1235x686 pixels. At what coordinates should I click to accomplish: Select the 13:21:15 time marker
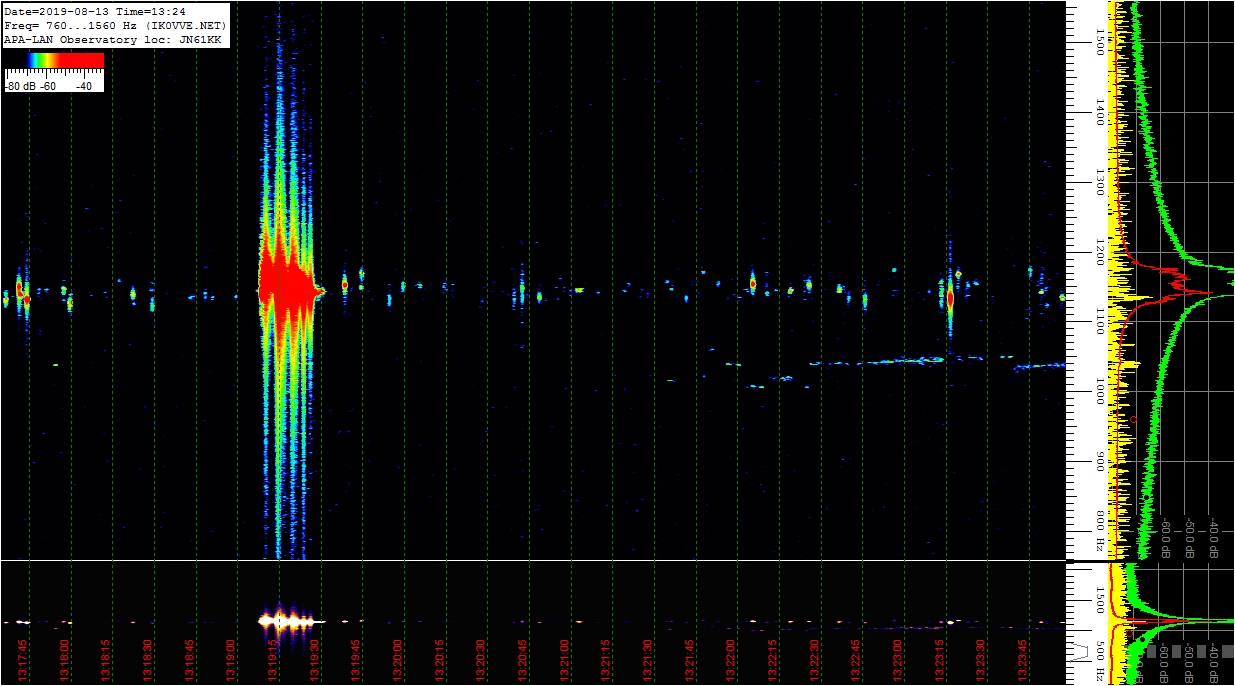[606, 662]
